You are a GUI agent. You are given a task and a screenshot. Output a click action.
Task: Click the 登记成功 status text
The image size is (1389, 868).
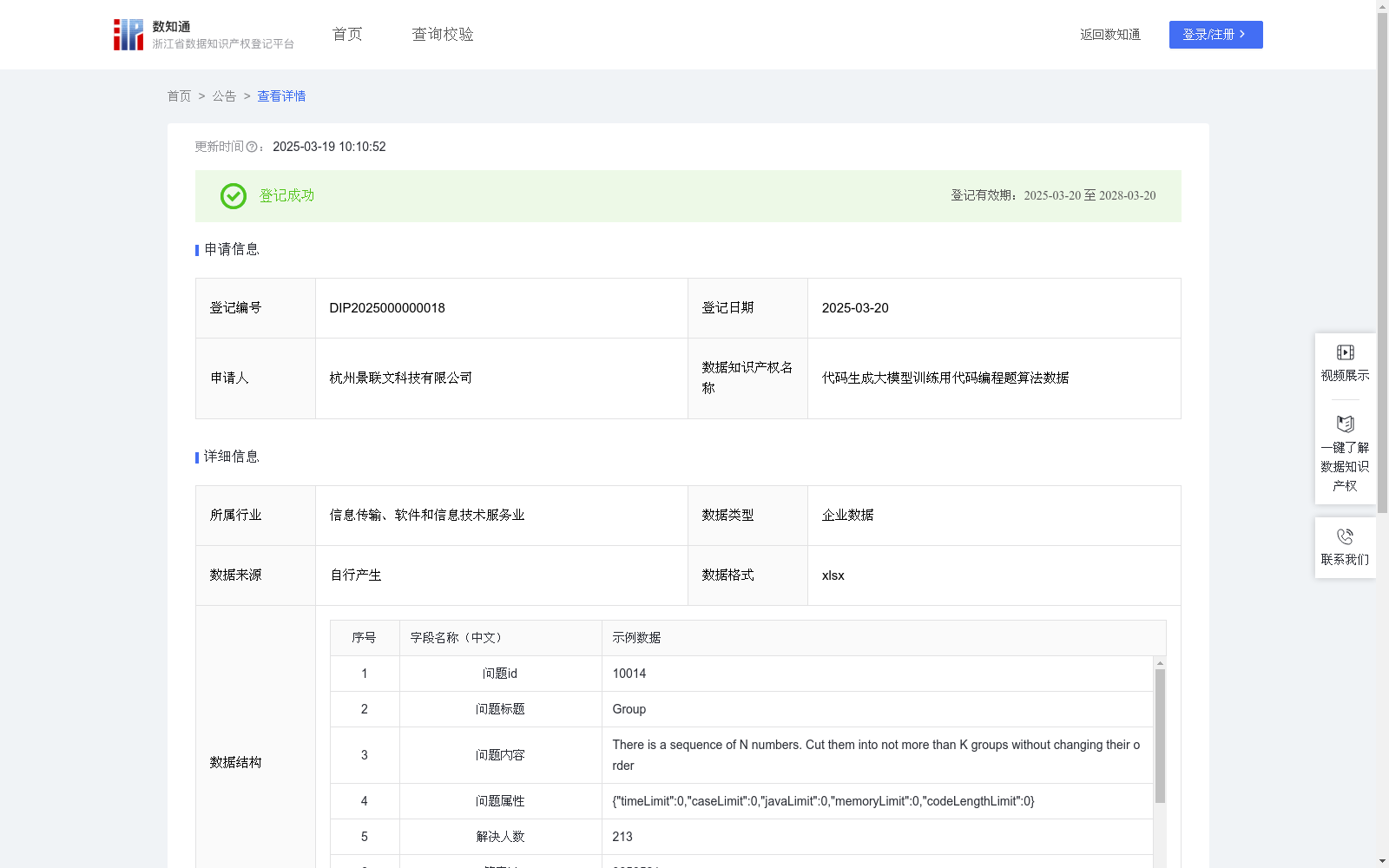coord(286,196)
